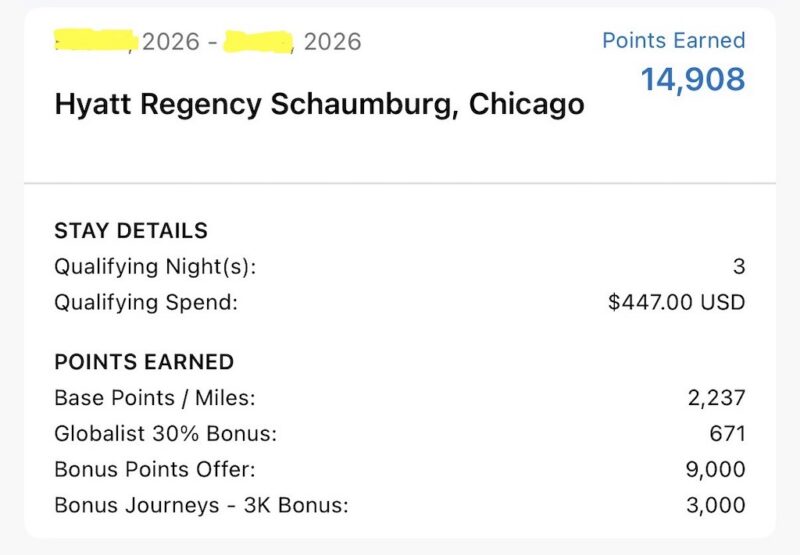This screenshot has width=800, height=555.
Task: Select the 3,000 Bonus Journeys value
Action: point(716,505)
